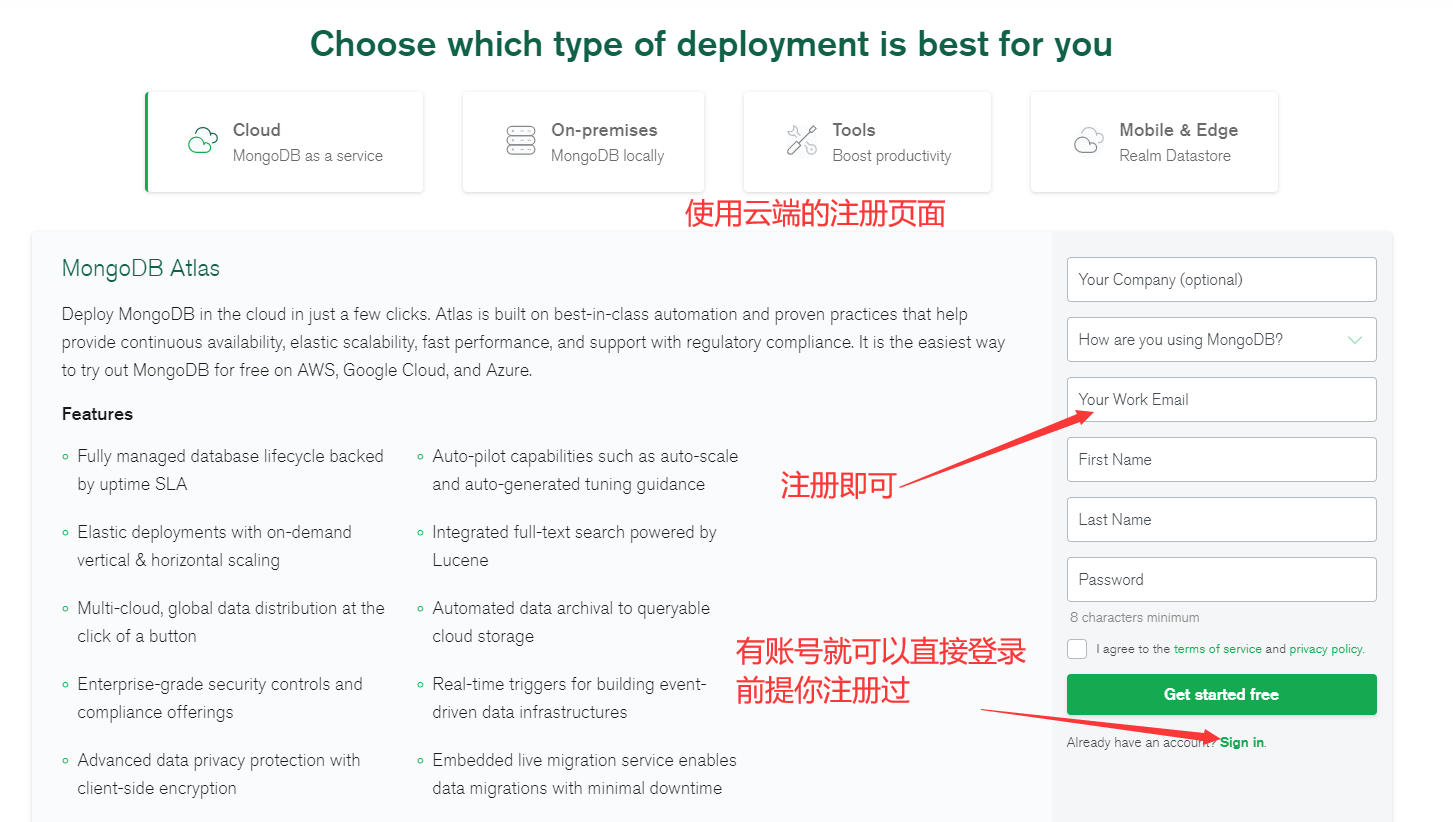Click the Choose which type of deployment heading
Screen dimensions: 1453x822
(x=711, y=44)
